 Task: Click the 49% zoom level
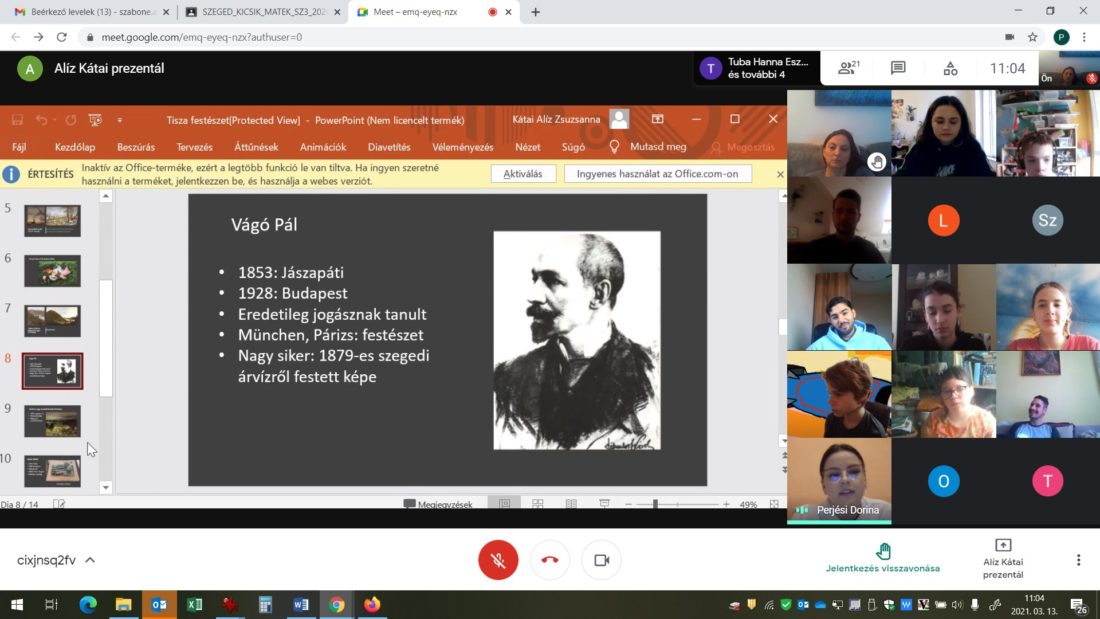point(748,504)
